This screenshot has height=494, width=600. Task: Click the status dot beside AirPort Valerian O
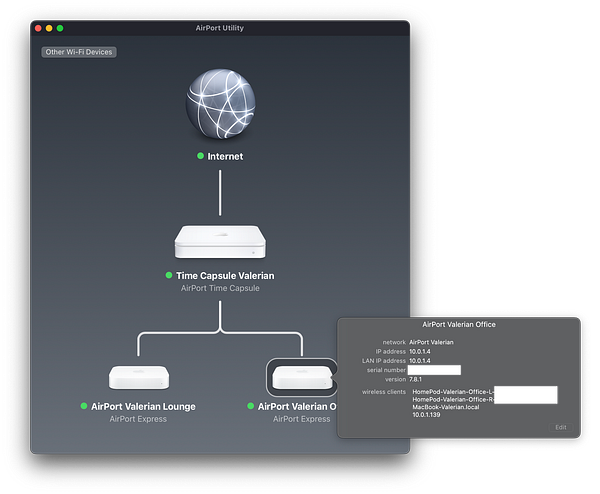[x=251, y=406]
